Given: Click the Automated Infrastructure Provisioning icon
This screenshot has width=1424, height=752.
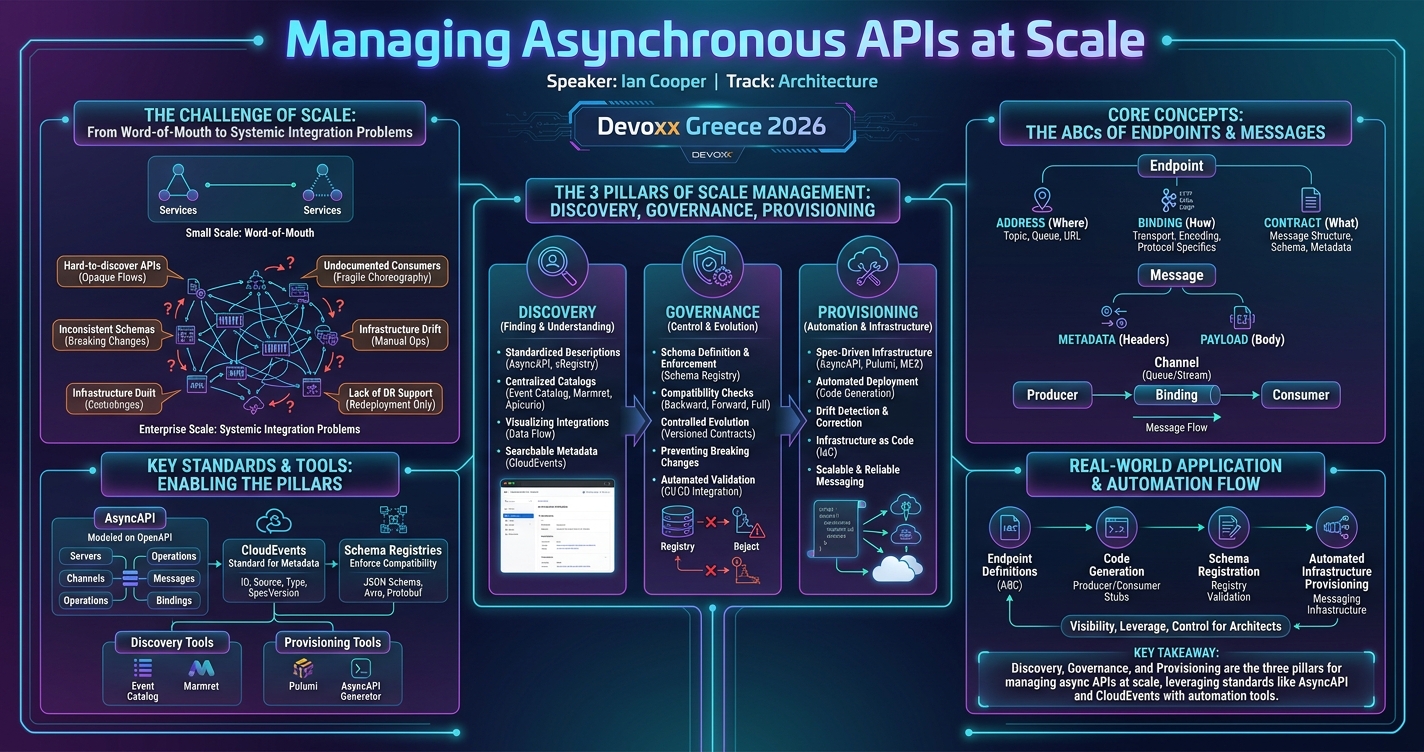Looking at the screenshot, I should tap(1336, 528).
